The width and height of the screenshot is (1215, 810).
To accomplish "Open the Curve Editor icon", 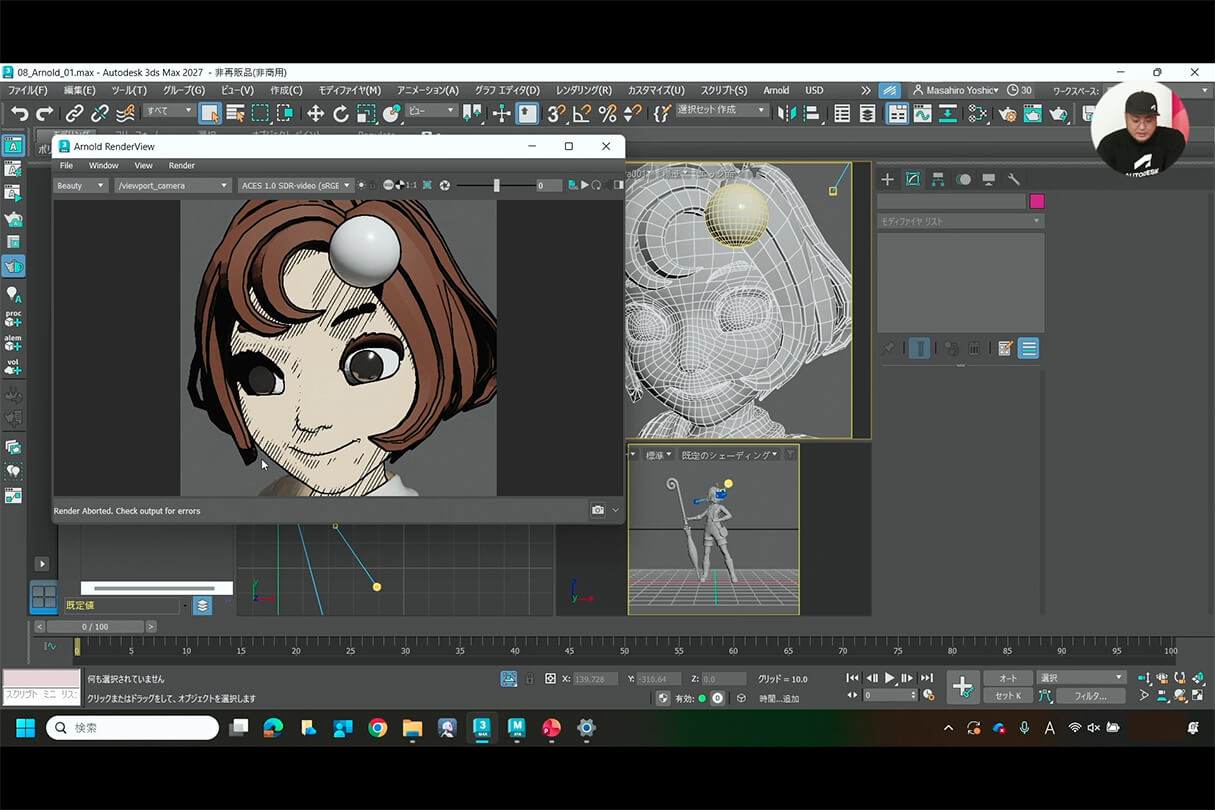I will pyautogui.click(x=922, y=113).
